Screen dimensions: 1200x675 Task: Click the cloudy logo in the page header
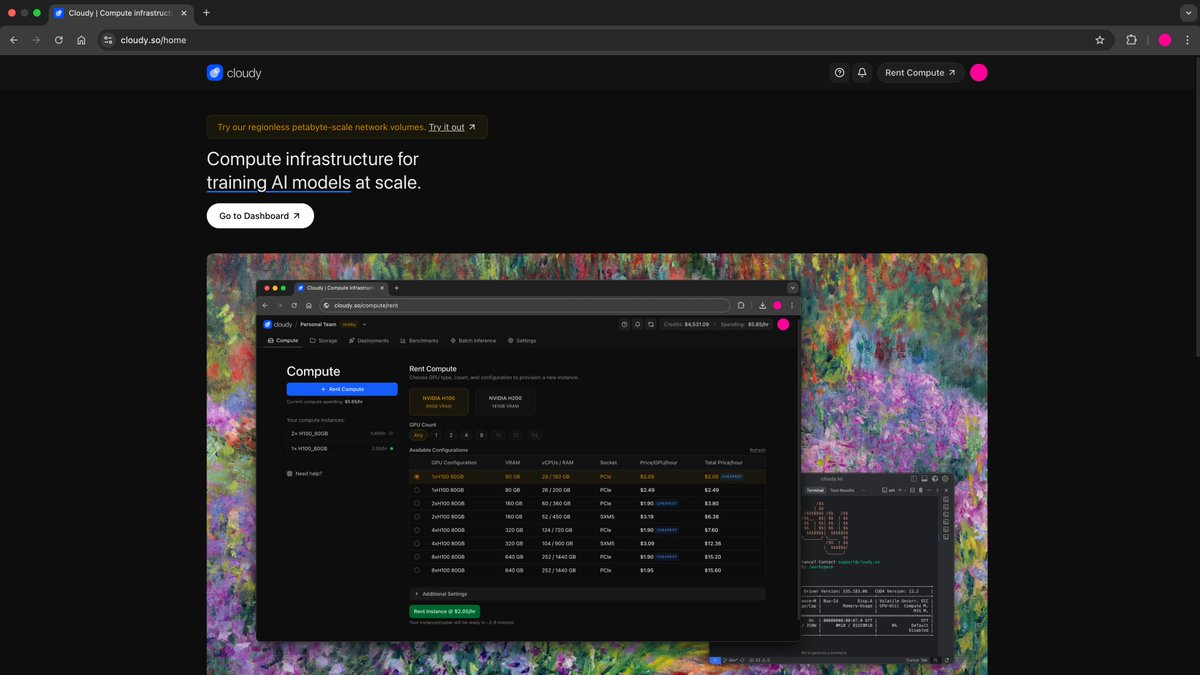(234, 73)
